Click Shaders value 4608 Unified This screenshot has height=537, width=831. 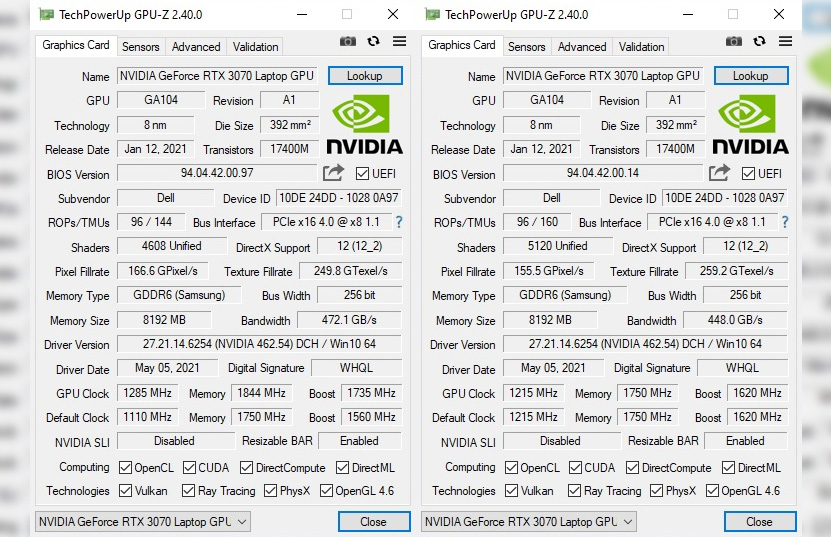coord(172,246)
